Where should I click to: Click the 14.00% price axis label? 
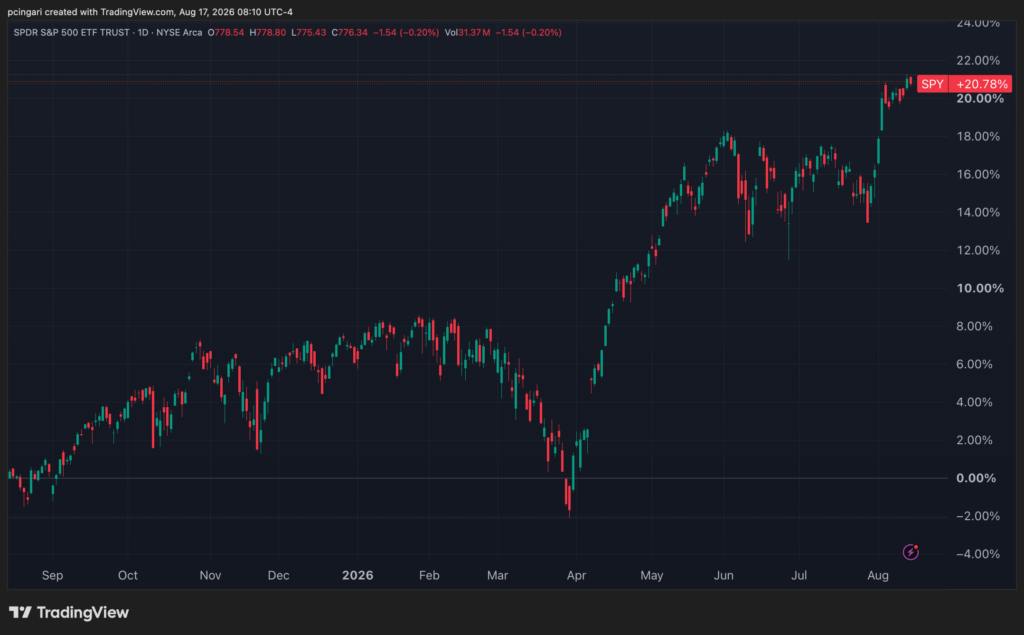pyautogui.click(x=978, y=212)
